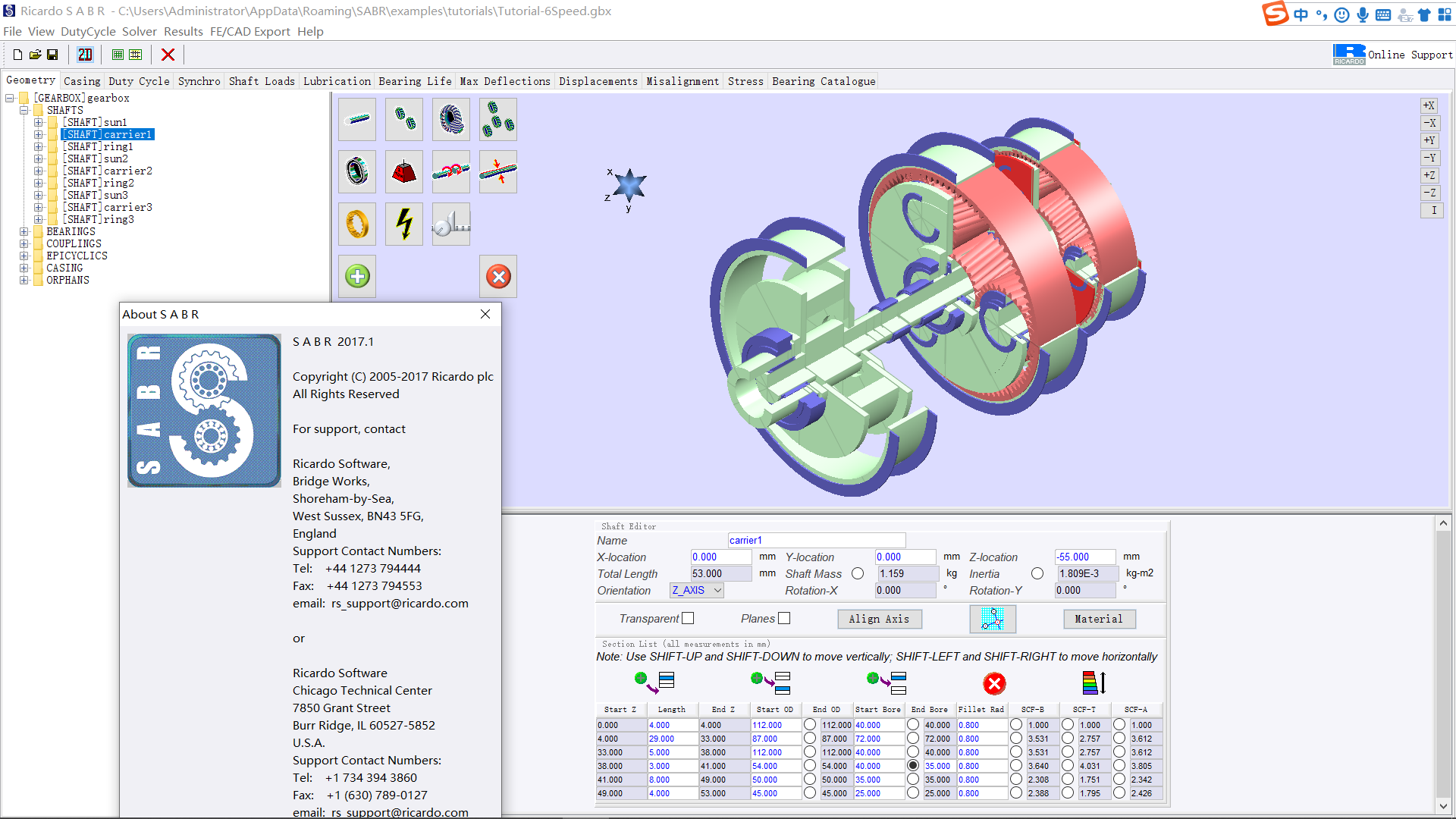The width and height of the screenshot is (1456, 819).
Task: Open the Orientation Z_AXIS dropdown
Action: (x=697, y=590)
